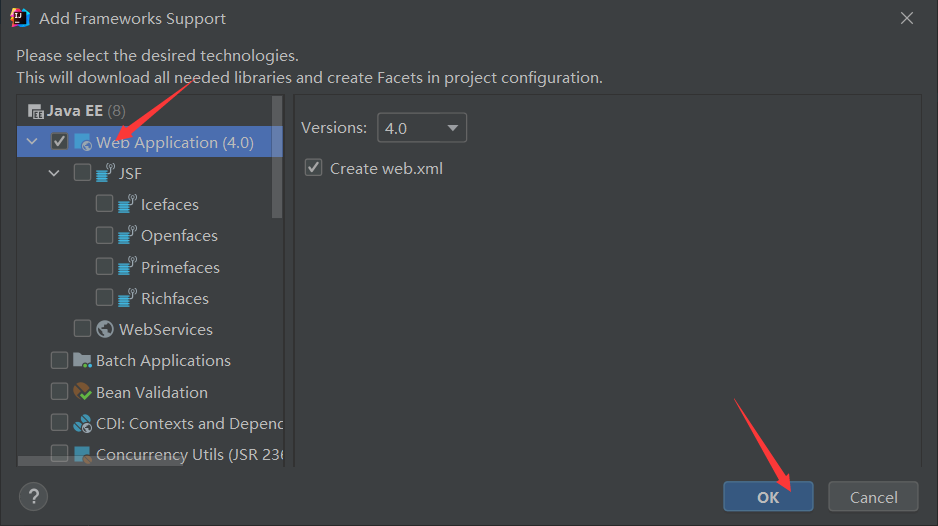Open the Versions dropdown

tap(421, 128)
